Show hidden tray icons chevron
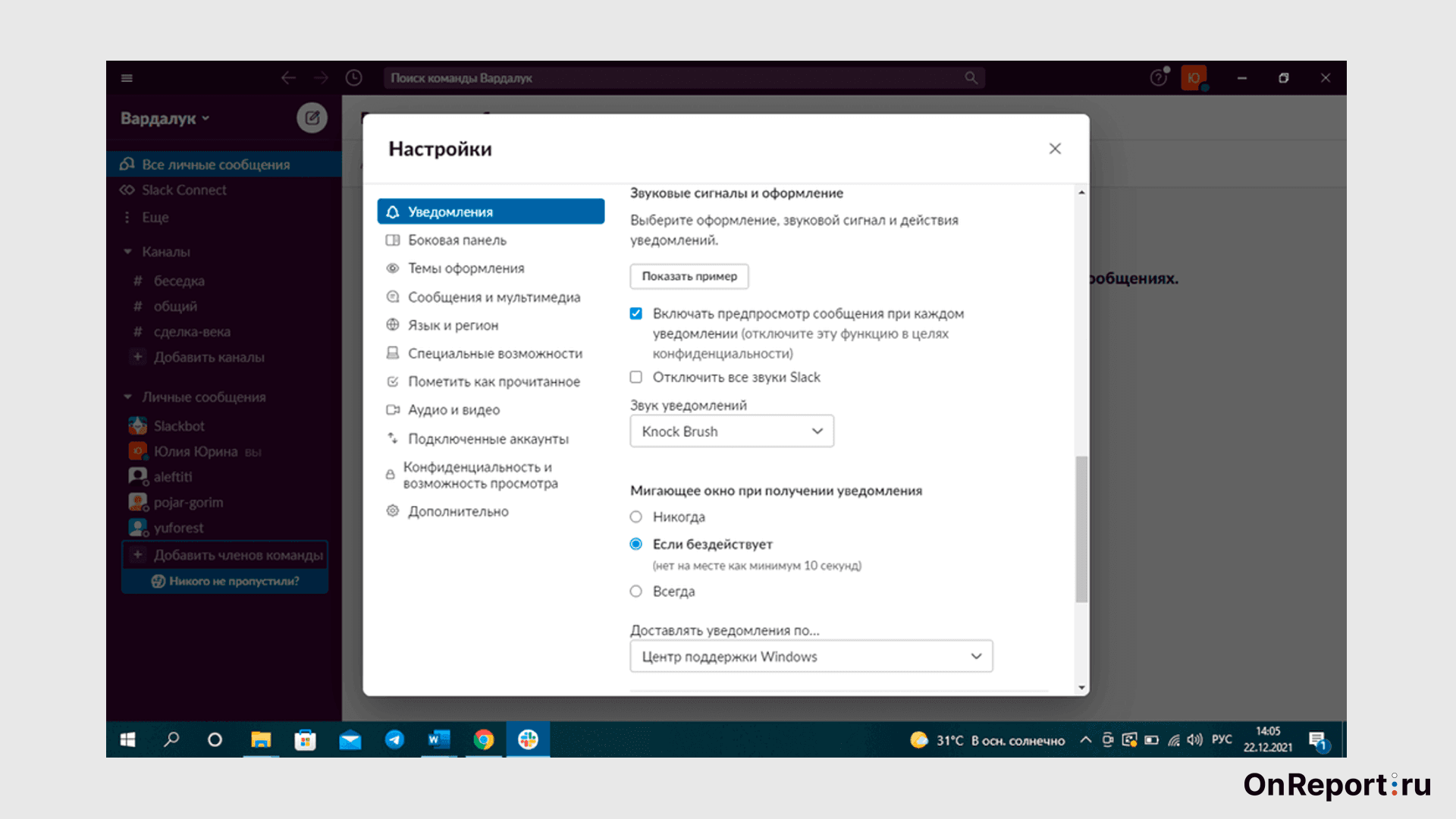Viewport: 1456px width, 819px height. click(x=1086, y=740)
